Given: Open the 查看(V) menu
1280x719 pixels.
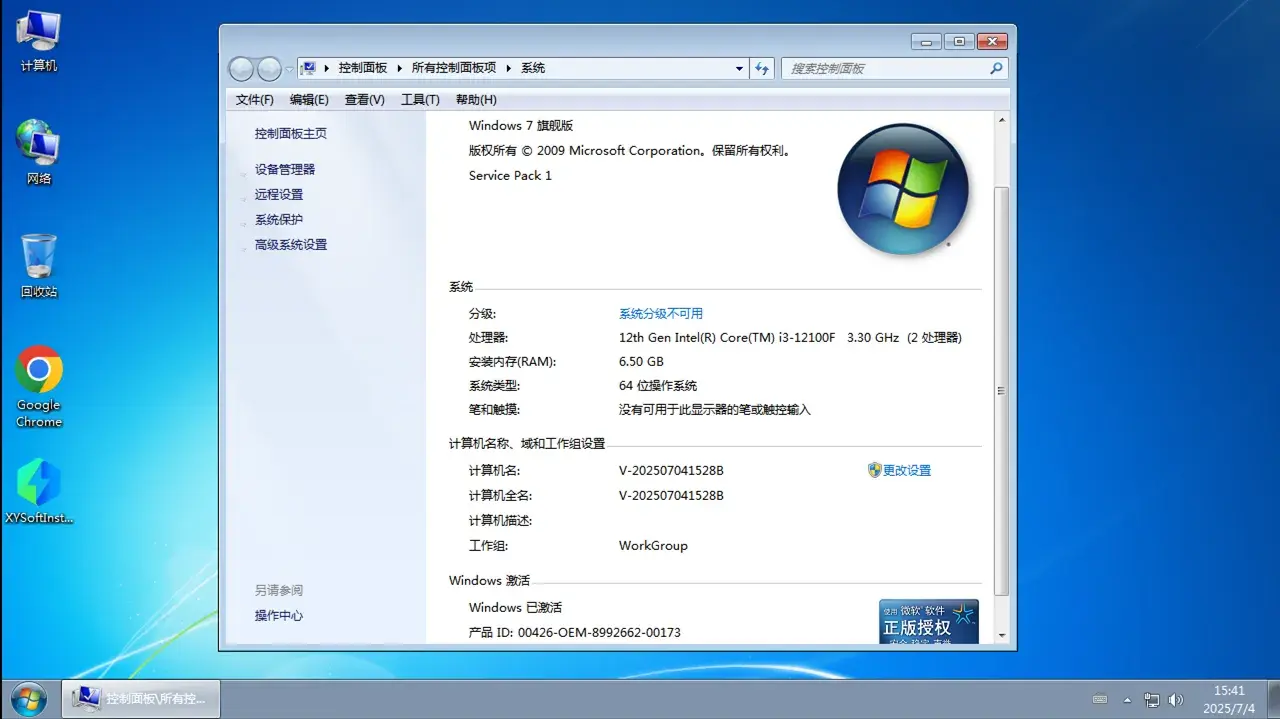Looking at the screenshot, I should pos(365,99).
